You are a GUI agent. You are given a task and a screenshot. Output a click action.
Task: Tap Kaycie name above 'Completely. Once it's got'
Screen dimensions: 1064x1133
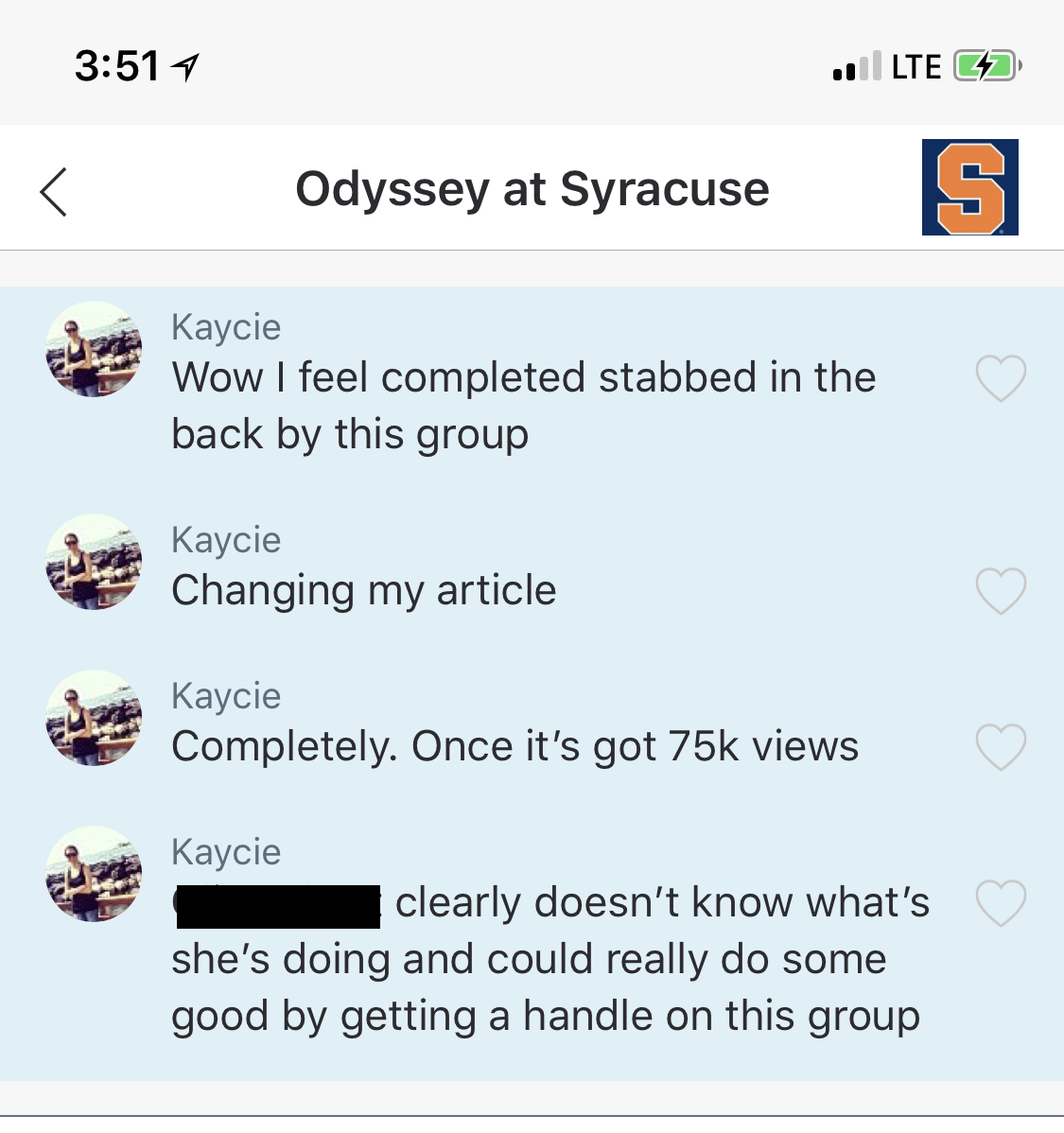click(226, 697)
